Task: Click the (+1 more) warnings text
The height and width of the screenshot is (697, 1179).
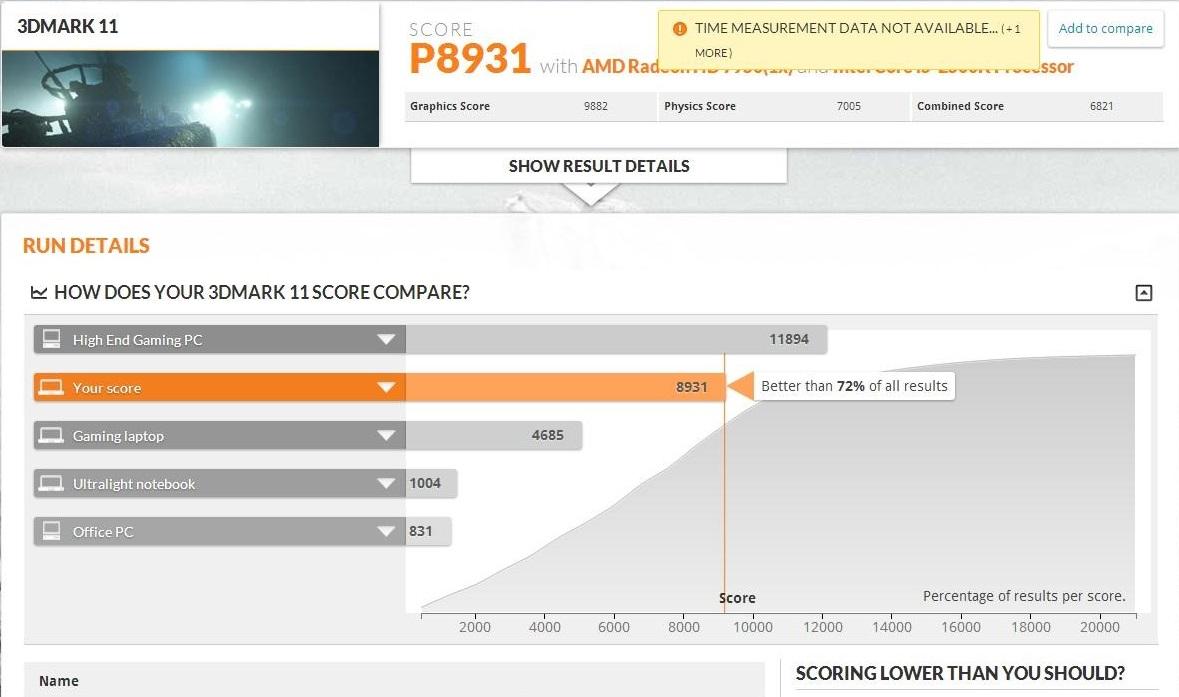Action: pos(857,40)
